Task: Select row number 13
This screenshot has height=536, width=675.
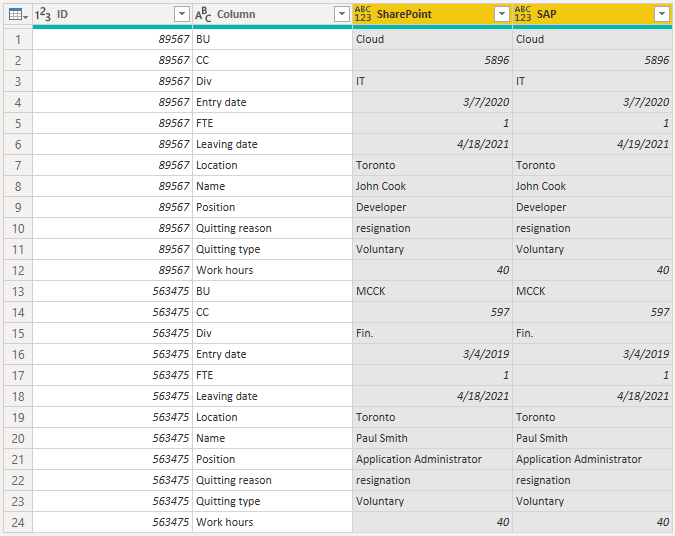Action: pyautogui.click(x=18, y=291)
